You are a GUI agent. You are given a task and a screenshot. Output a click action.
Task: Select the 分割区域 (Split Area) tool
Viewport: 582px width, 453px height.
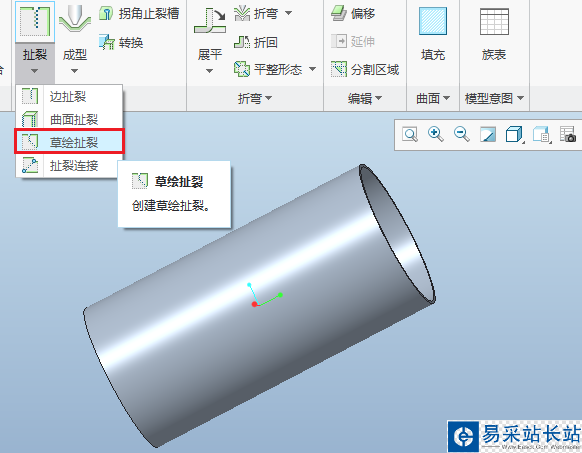click(x=365, y=69)
